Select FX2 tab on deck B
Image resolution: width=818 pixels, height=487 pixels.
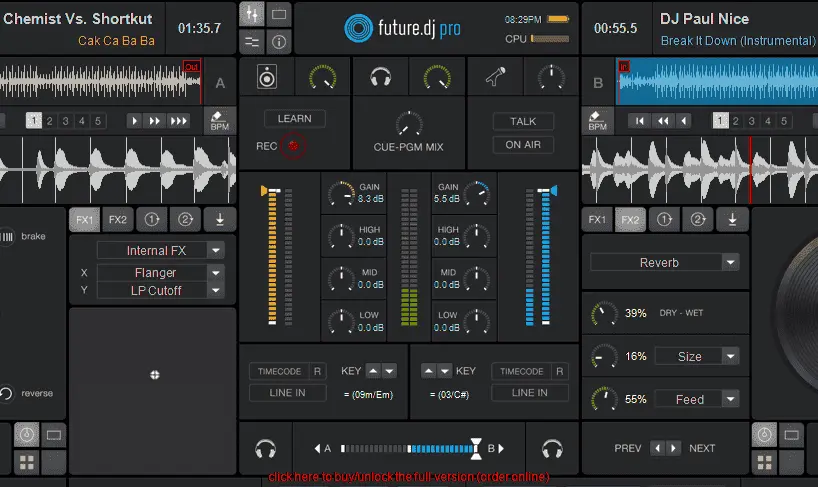tap(630, 220)
